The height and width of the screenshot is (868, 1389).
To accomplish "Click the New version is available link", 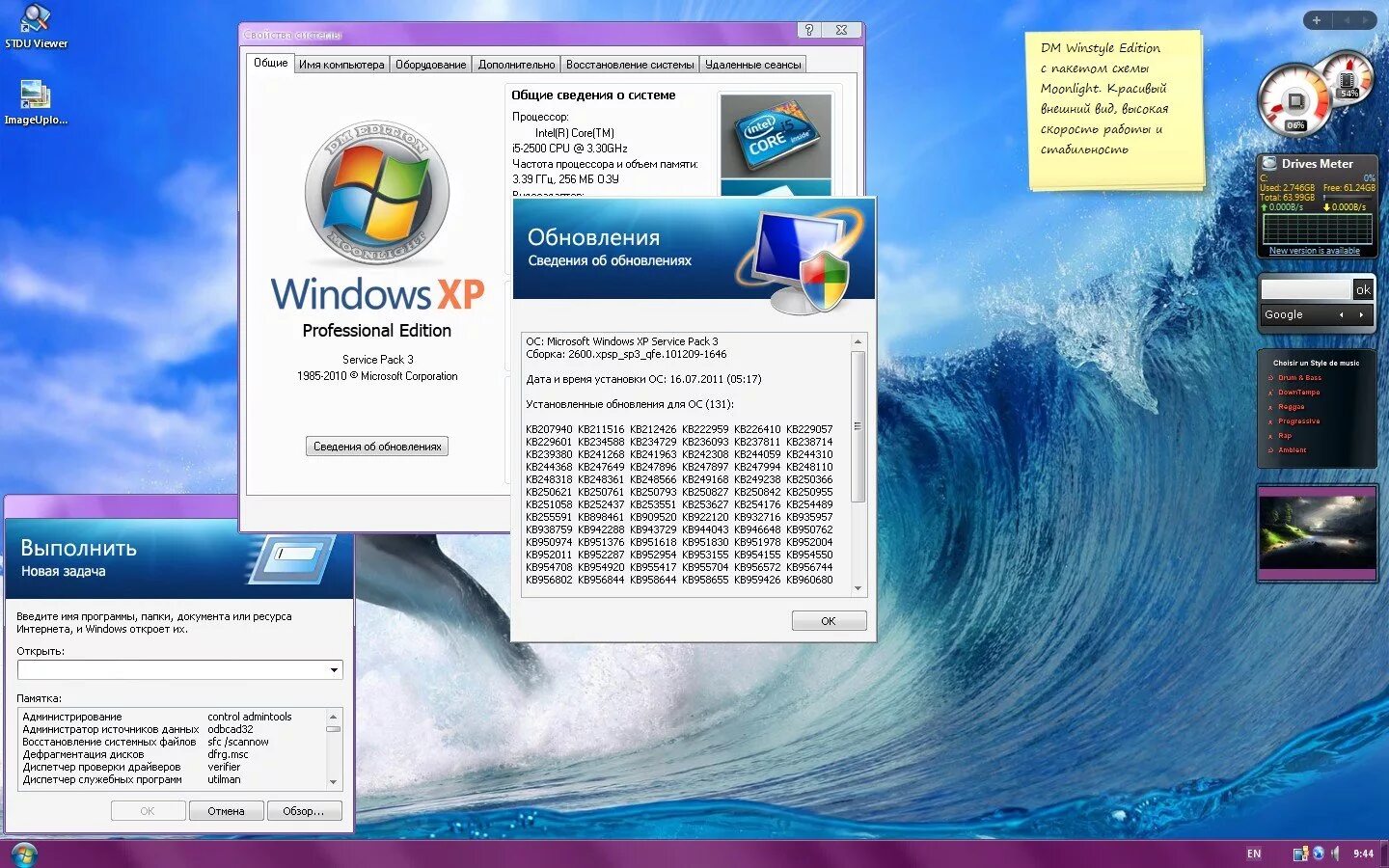I will pyautogui.click(x=1315, y=251).
